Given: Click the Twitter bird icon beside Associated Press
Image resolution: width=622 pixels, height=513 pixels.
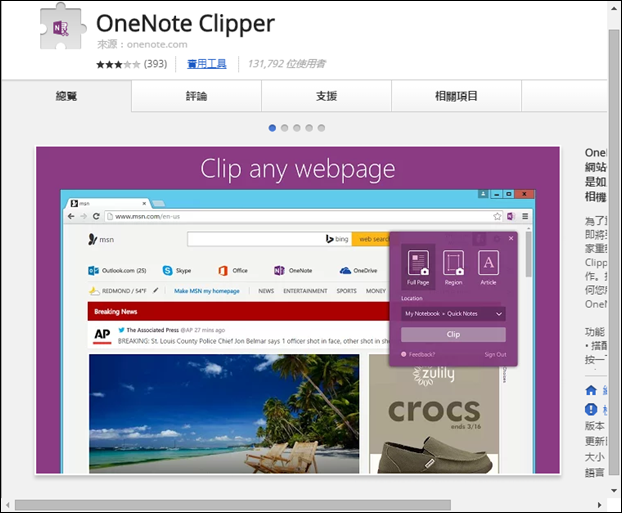Looking at the screenshot, I should [121, 329].
